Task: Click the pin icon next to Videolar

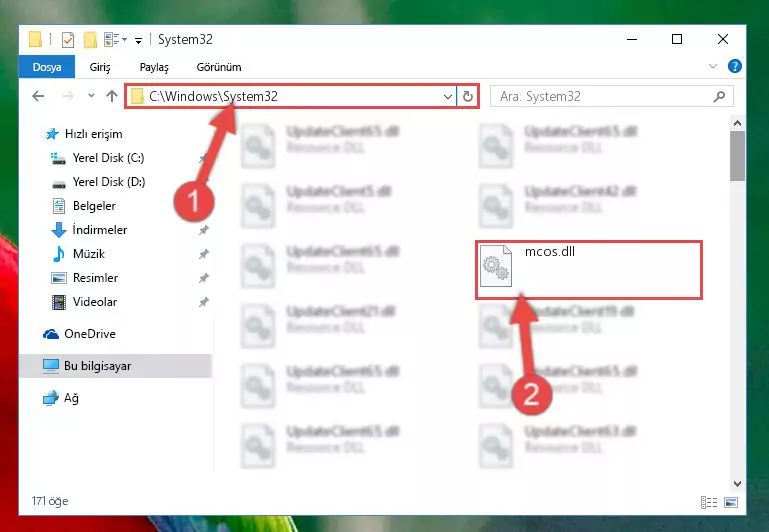Action: coord(204,302)
